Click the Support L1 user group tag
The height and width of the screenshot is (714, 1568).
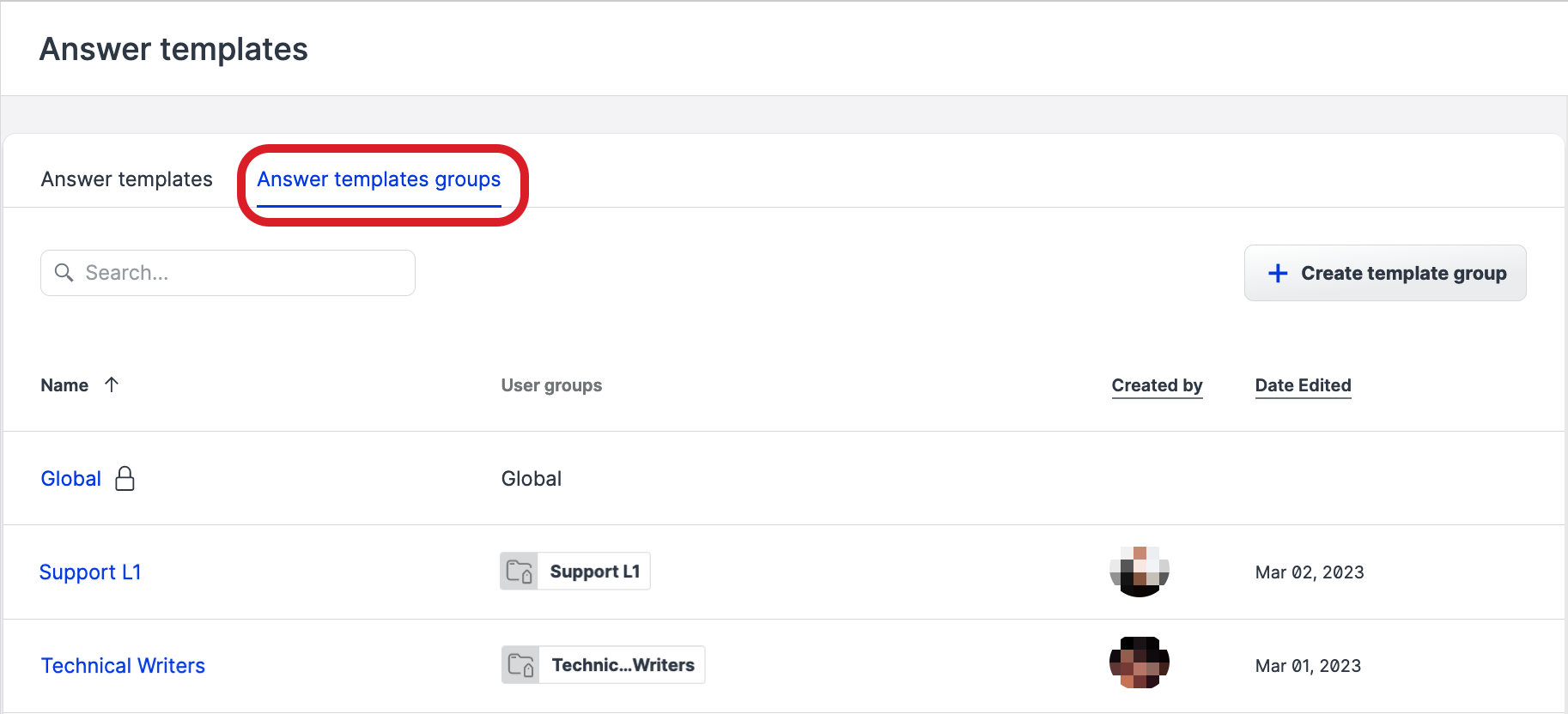click(594, 572)
